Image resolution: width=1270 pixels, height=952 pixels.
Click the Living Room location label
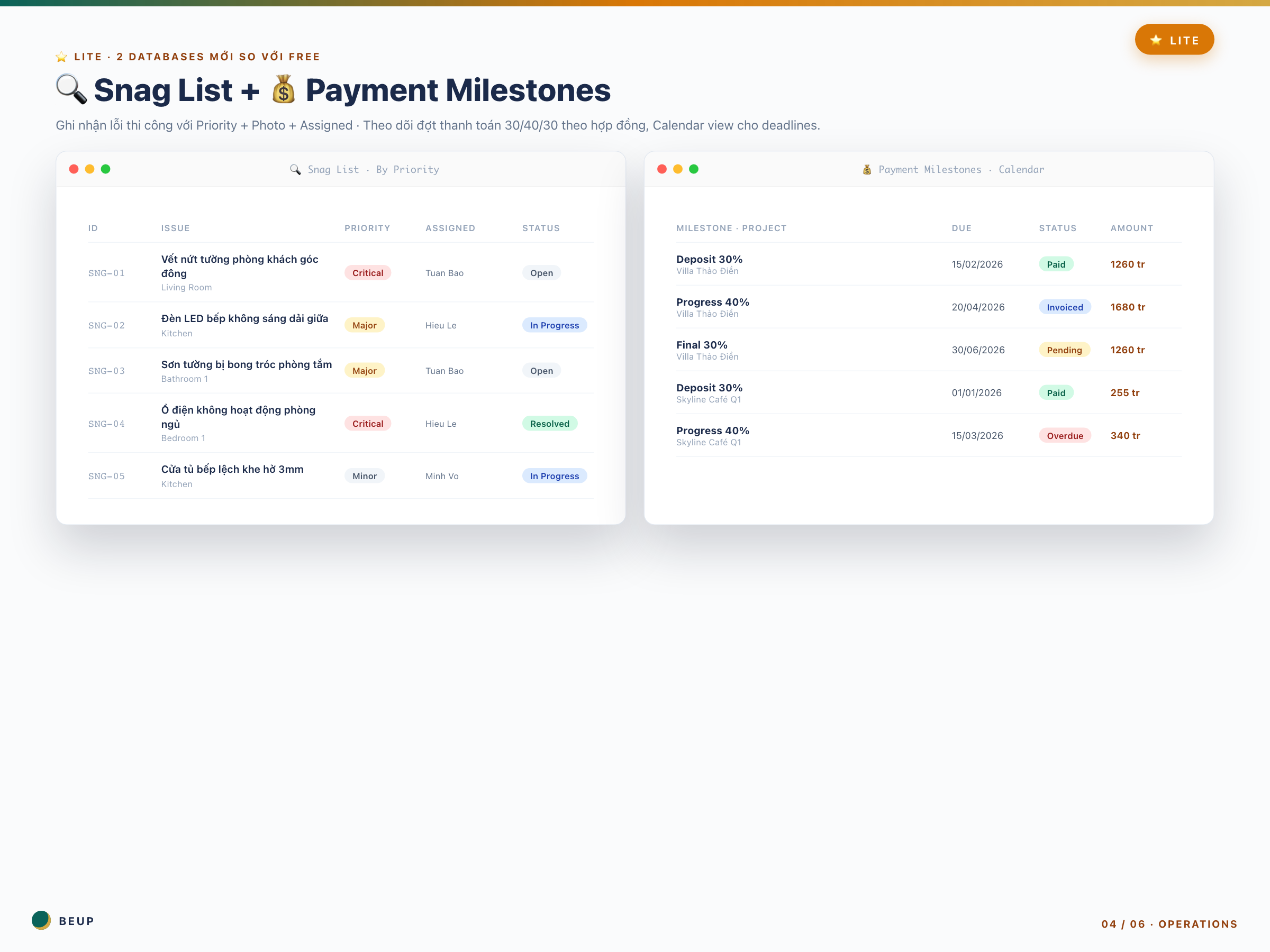(x=186, y=288)
